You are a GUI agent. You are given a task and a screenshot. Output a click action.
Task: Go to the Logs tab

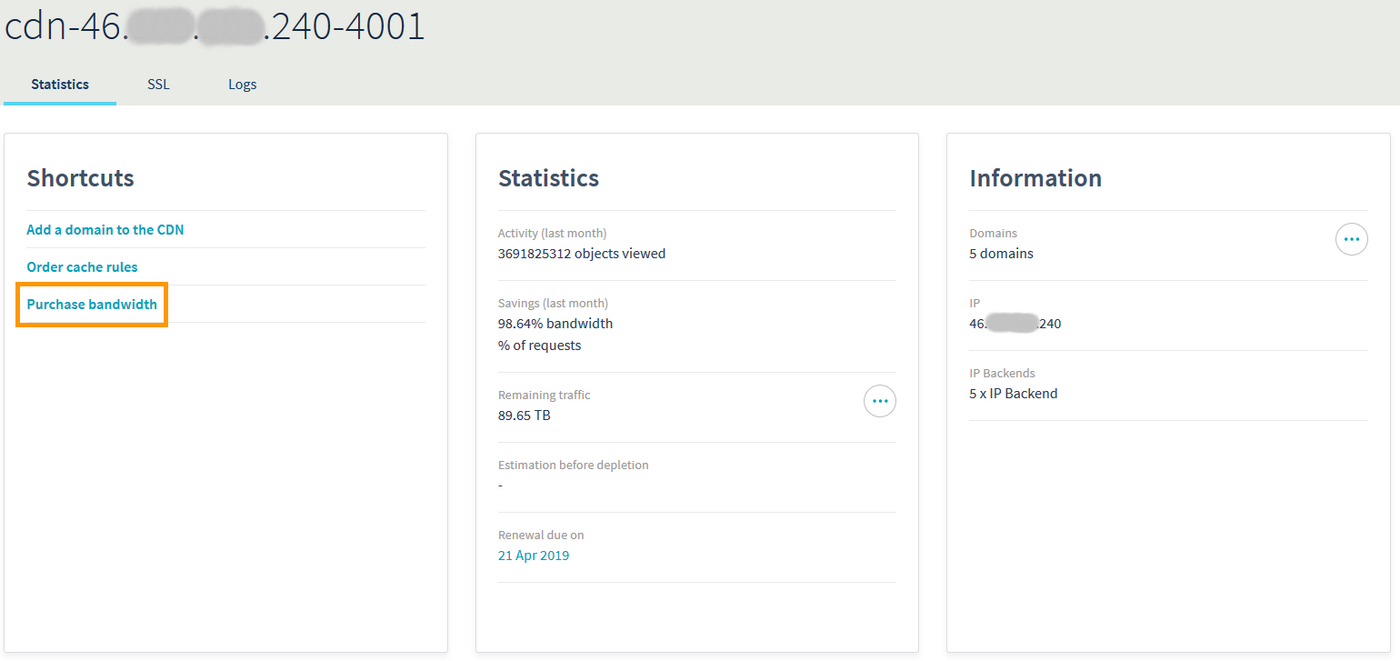pyautogui.click(x=242, y=85)
